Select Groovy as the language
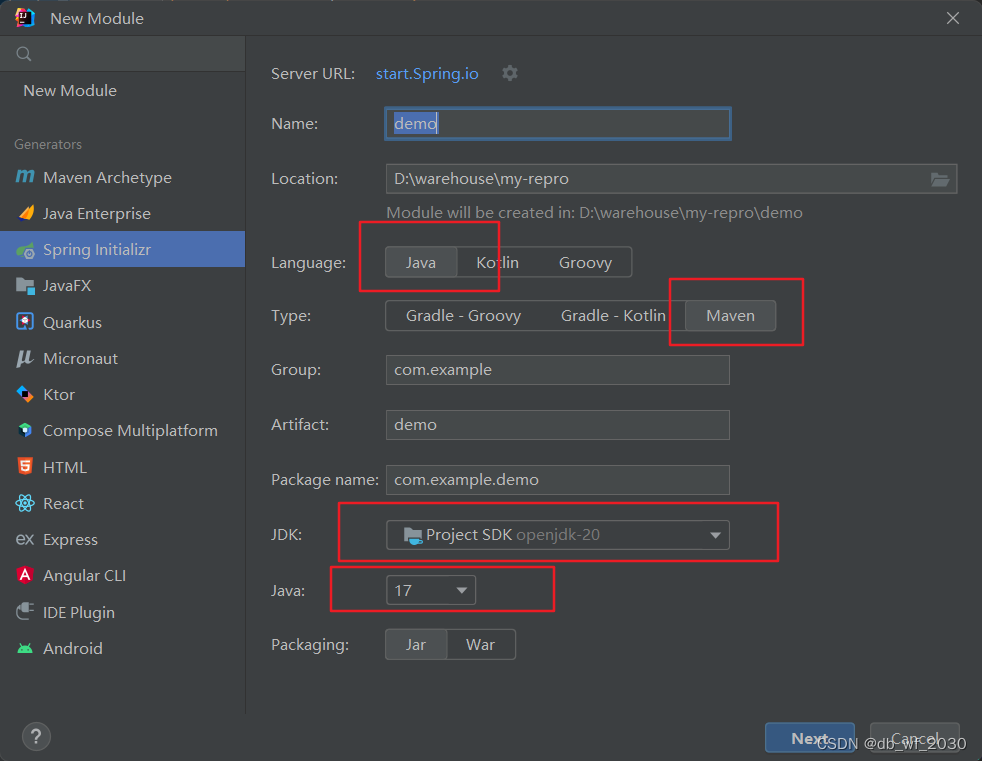Screen dimensions: 982x761 coord(585,262)
